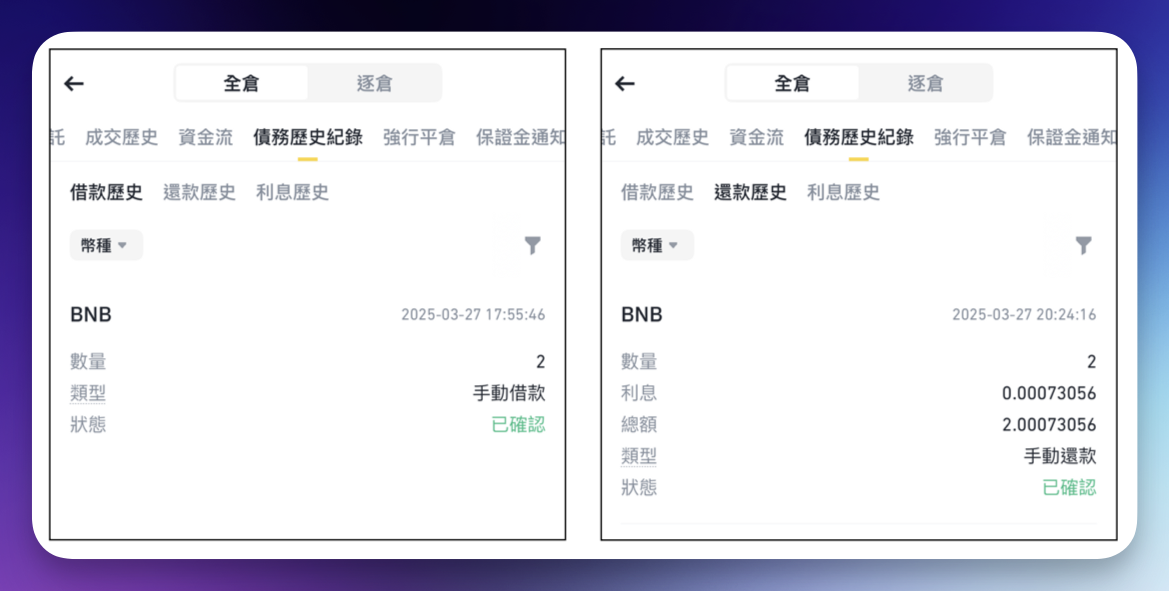Click 類型 label in right panel

[x=639, y=455]
